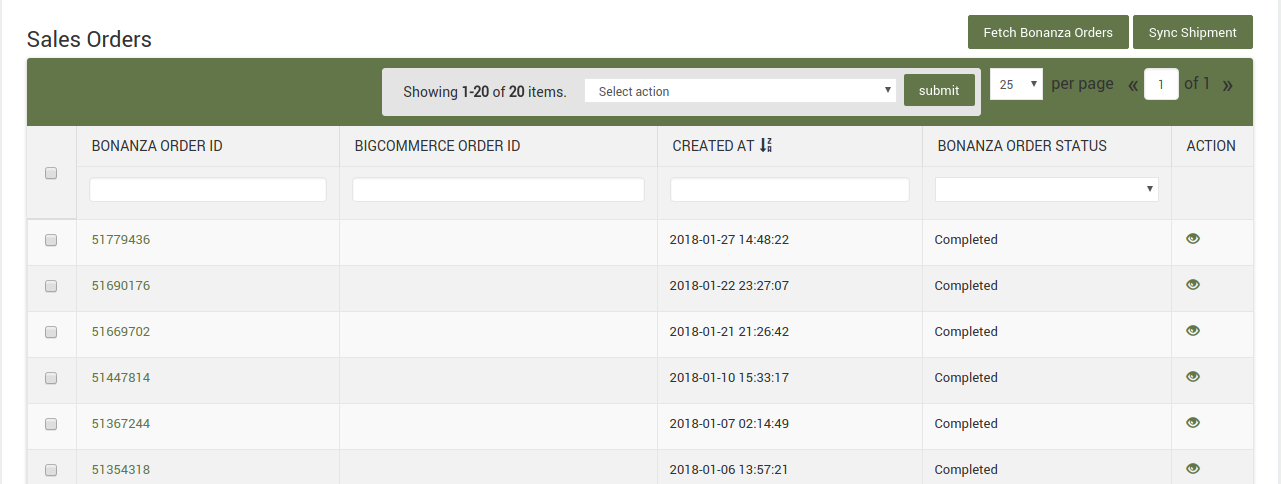Open order link 51354318

120,470
